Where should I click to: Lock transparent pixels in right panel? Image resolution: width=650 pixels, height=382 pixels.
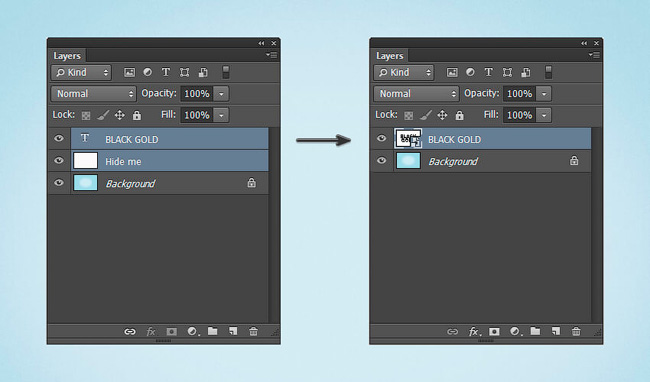coord(409,116)
